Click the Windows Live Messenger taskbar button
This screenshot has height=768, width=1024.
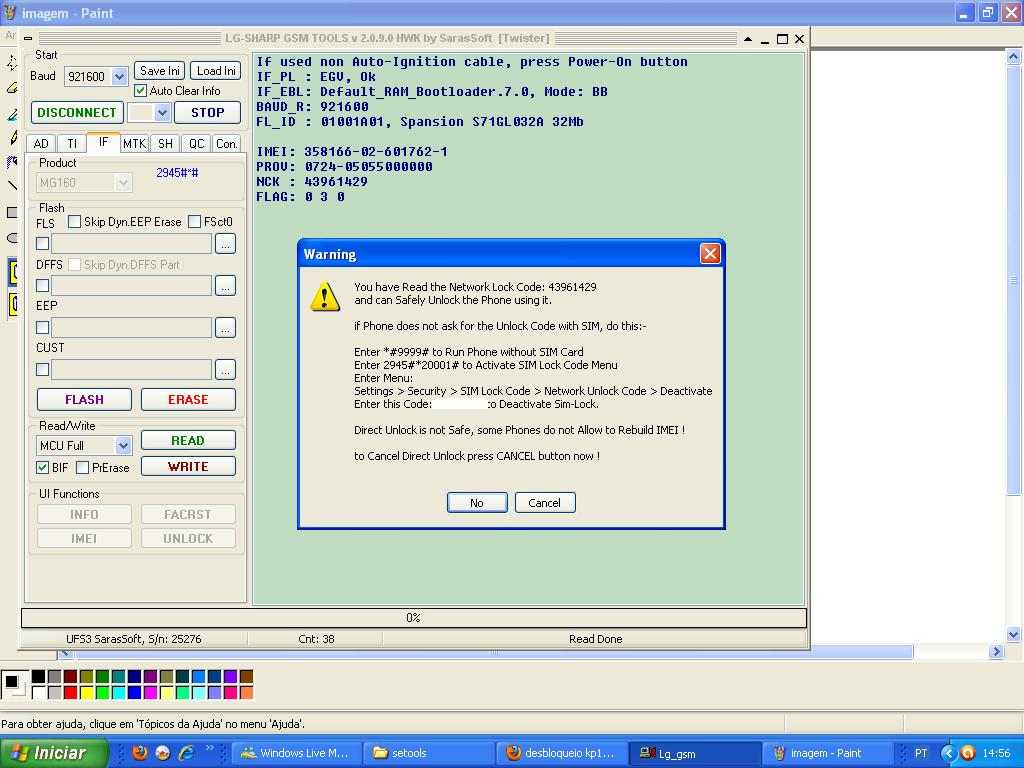point(296,753)
